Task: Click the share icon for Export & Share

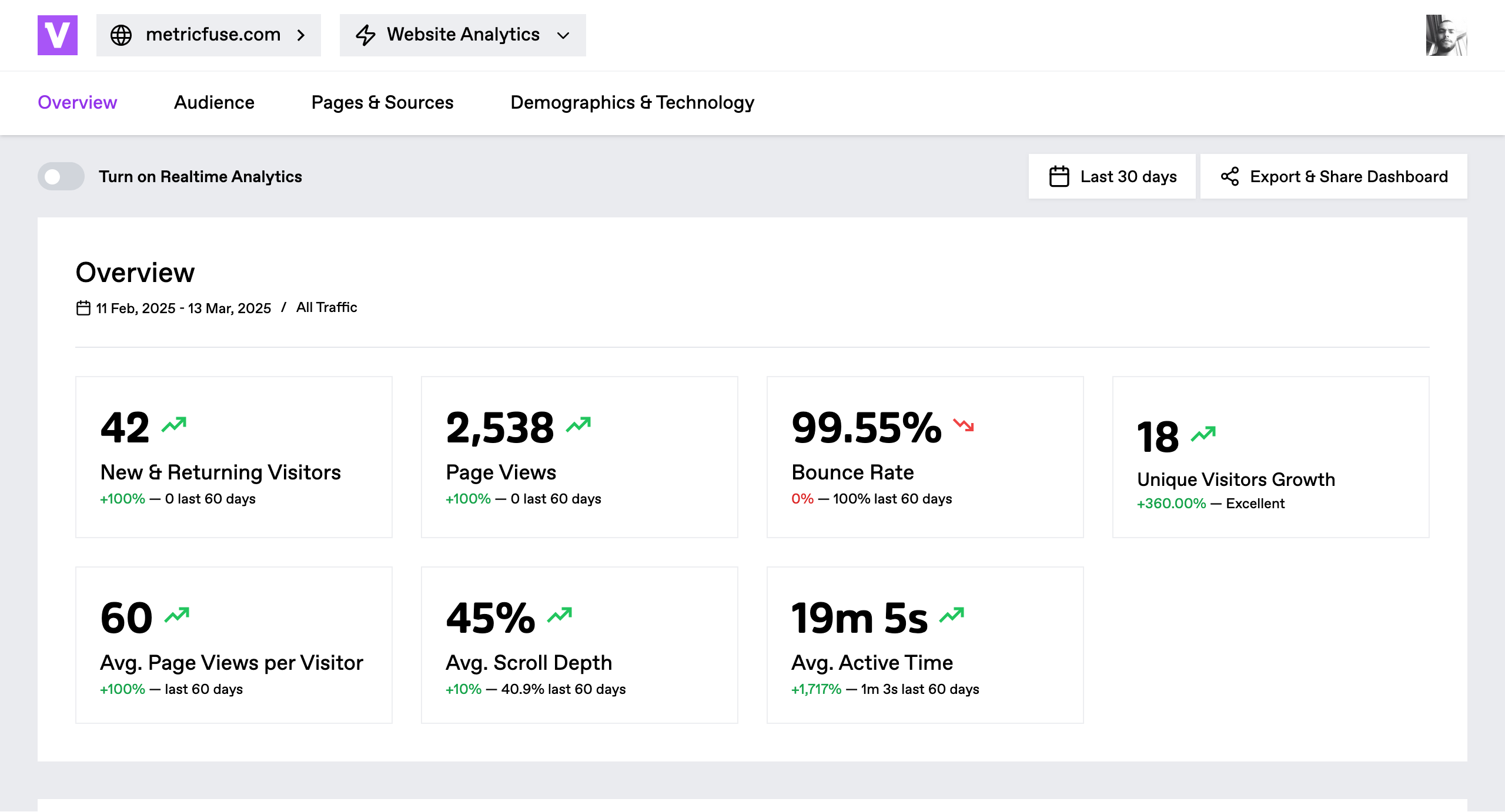Action: tap(1230, 176)
